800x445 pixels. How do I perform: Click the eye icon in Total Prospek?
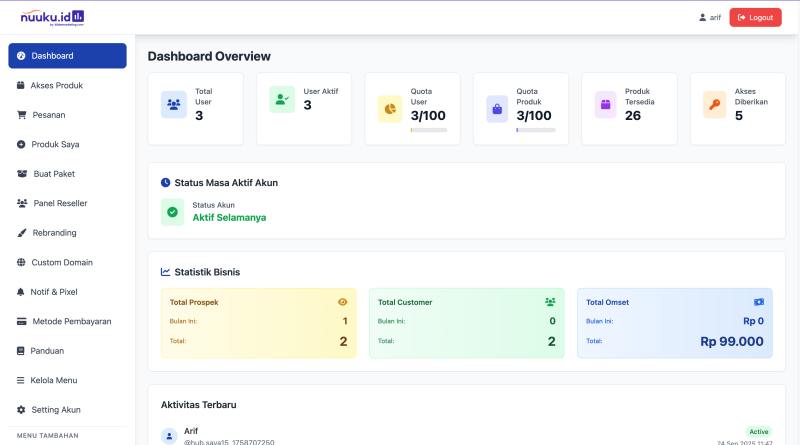pos(342,301)
